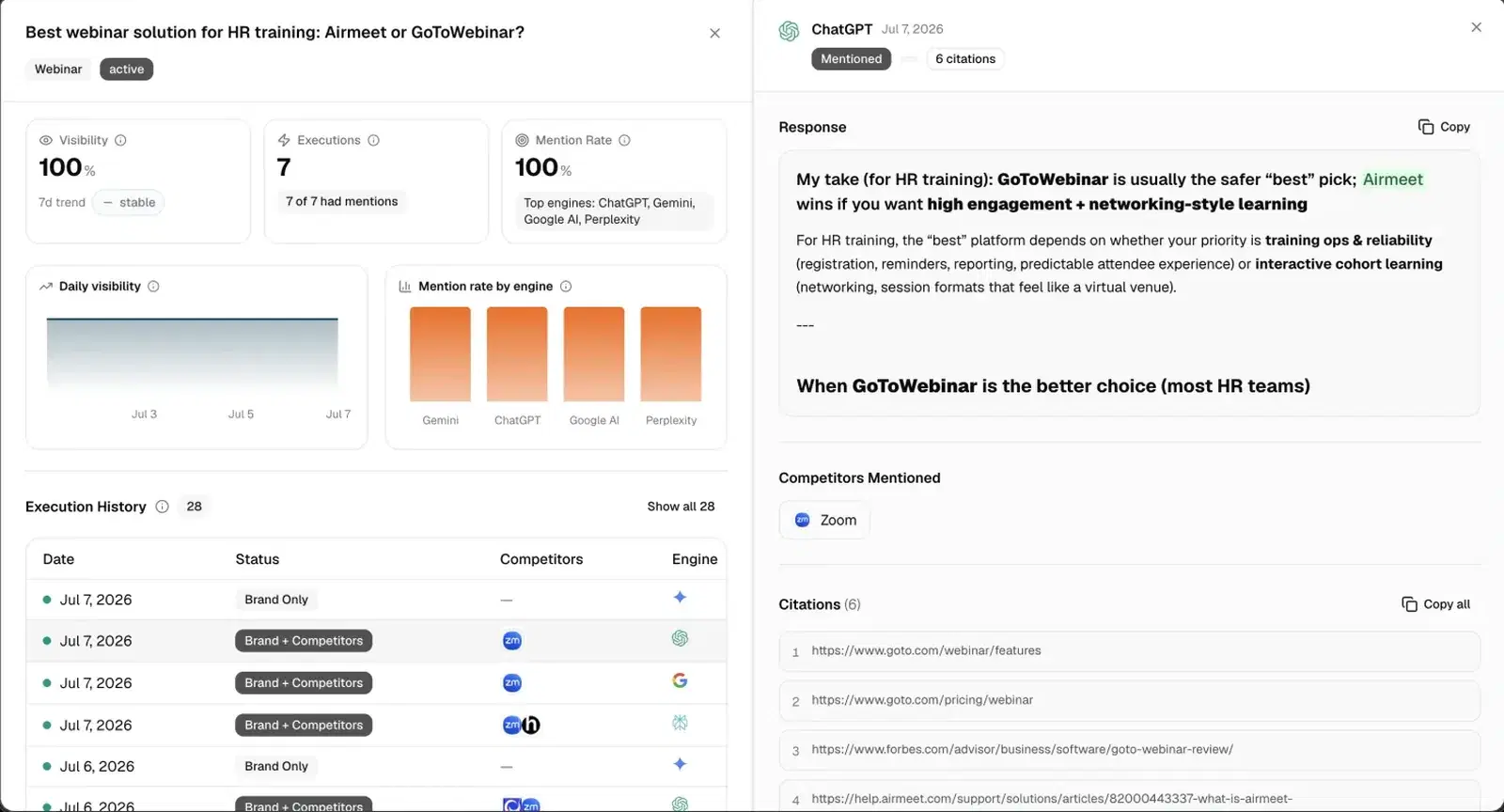The width and height of the screenshot is (1504, 812).
Task: Click the info icon next to Visibility
Action: [x=120, y=140]
